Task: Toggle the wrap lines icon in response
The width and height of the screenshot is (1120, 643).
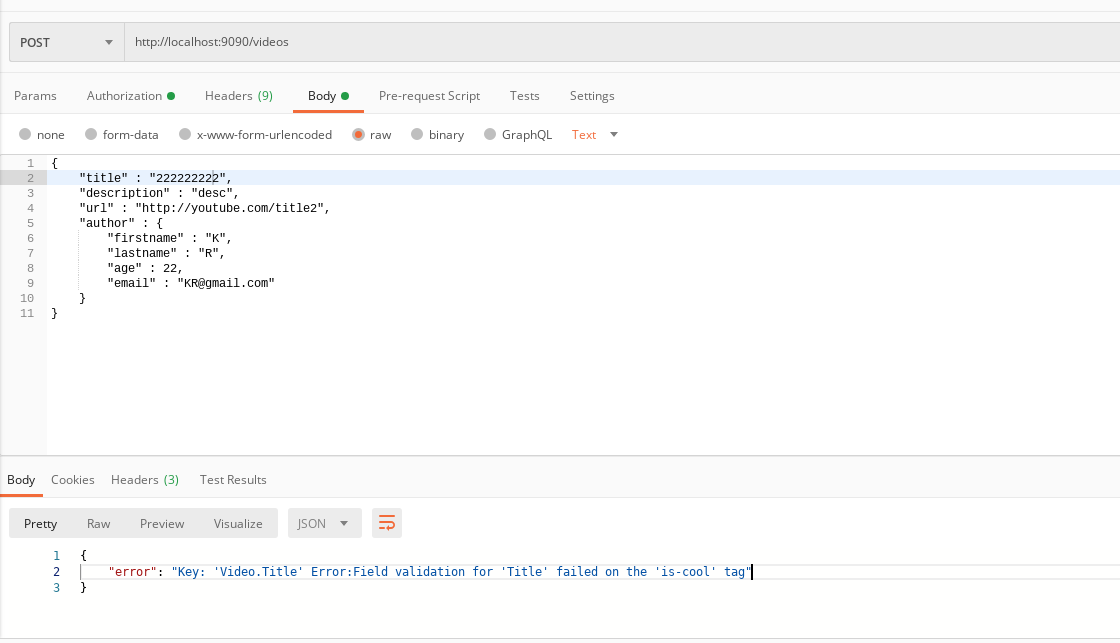Action: point(387,523)
